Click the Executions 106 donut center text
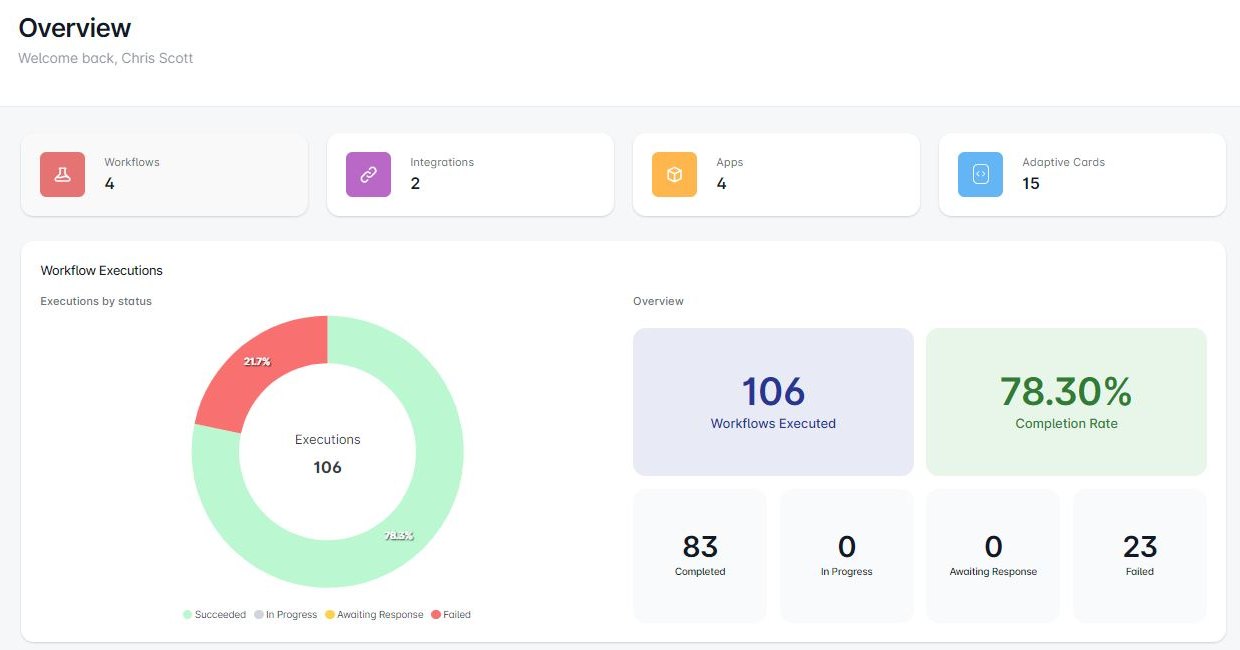The height and width of the screenshot is (650, 1240). click(x=328, y=453)
